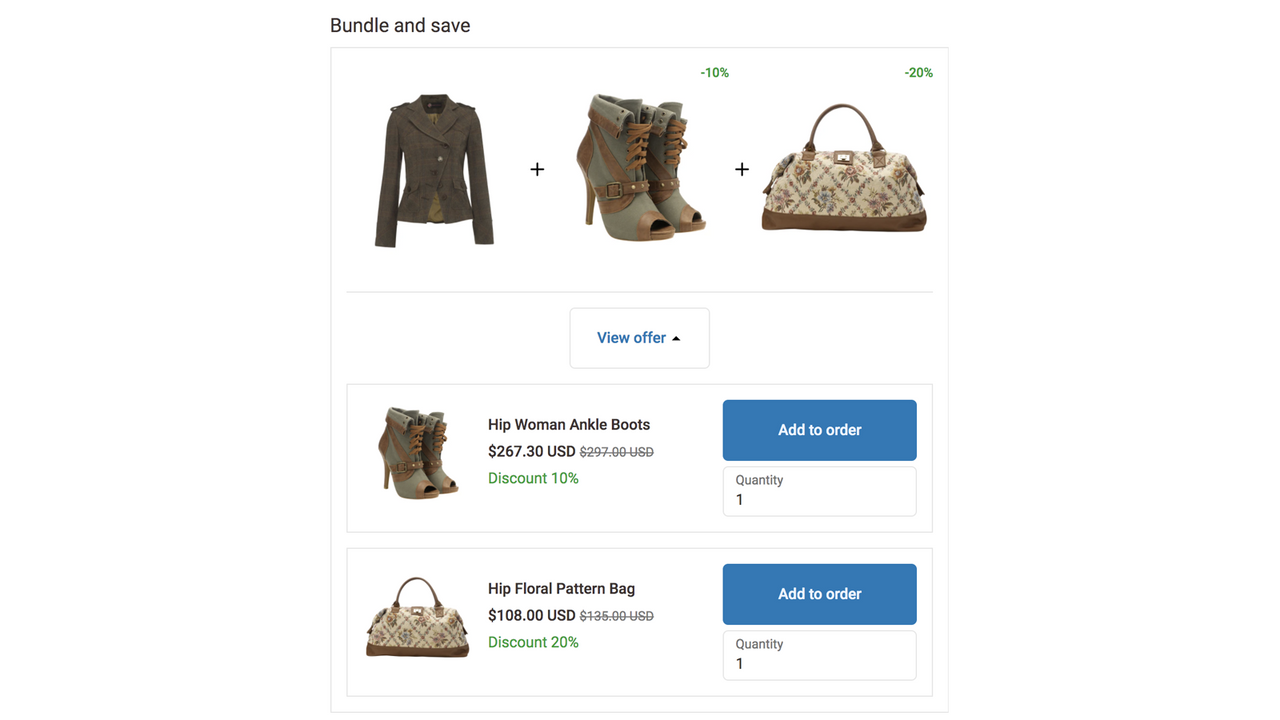1280x720 pixels.
Task: Click the crossed-out $297.00 USD price
Action: tap(616, 451)
